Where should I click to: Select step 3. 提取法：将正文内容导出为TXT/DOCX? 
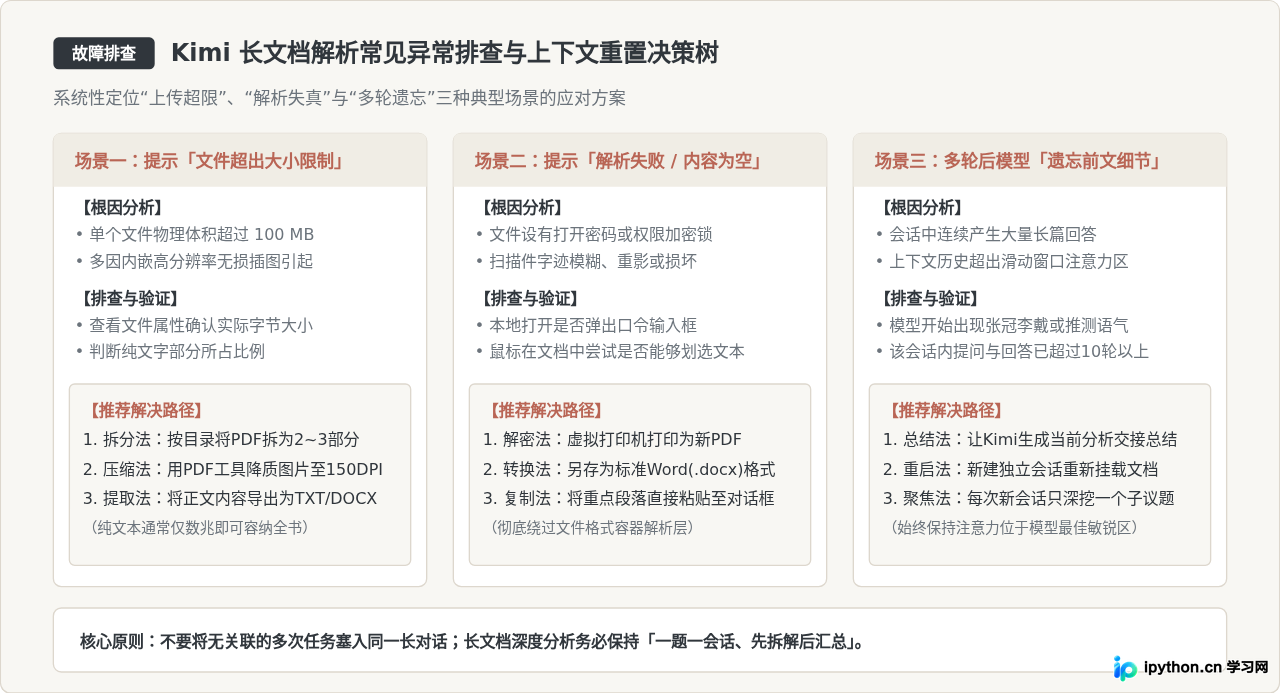(230, 498)
